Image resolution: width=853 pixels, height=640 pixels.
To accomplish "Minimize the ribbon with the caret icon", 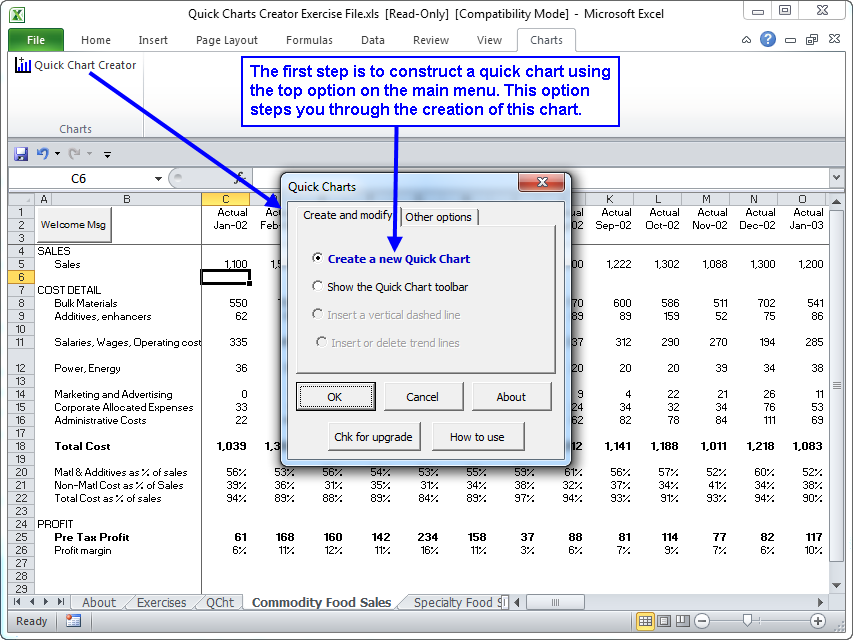I will click(x=747, y=40).
